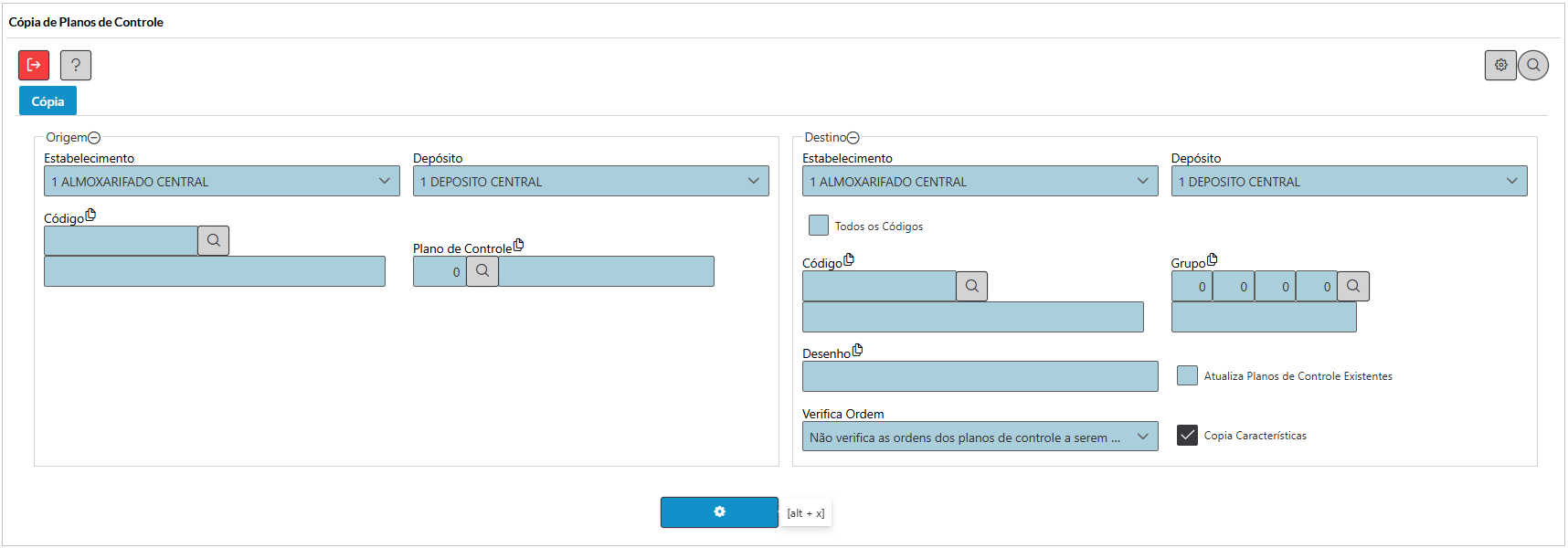Viewport: 1568px width, 548px height.
Task: Collapse the Origem section
Action: point(94,138)
